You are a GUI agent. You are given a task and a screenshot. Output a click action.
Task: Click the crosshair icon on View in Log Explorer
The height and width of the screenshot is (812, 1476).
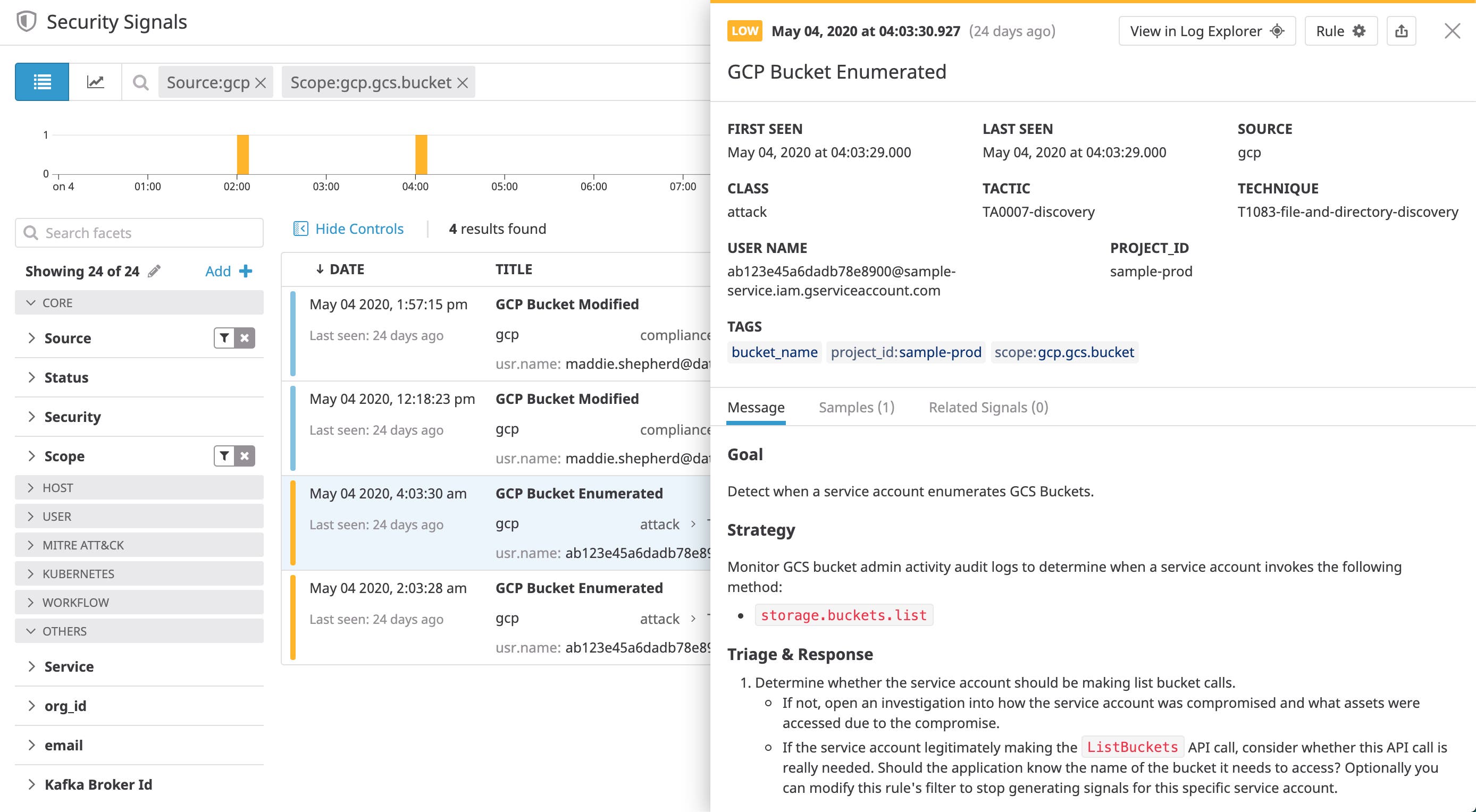(x=1277, y=31)
